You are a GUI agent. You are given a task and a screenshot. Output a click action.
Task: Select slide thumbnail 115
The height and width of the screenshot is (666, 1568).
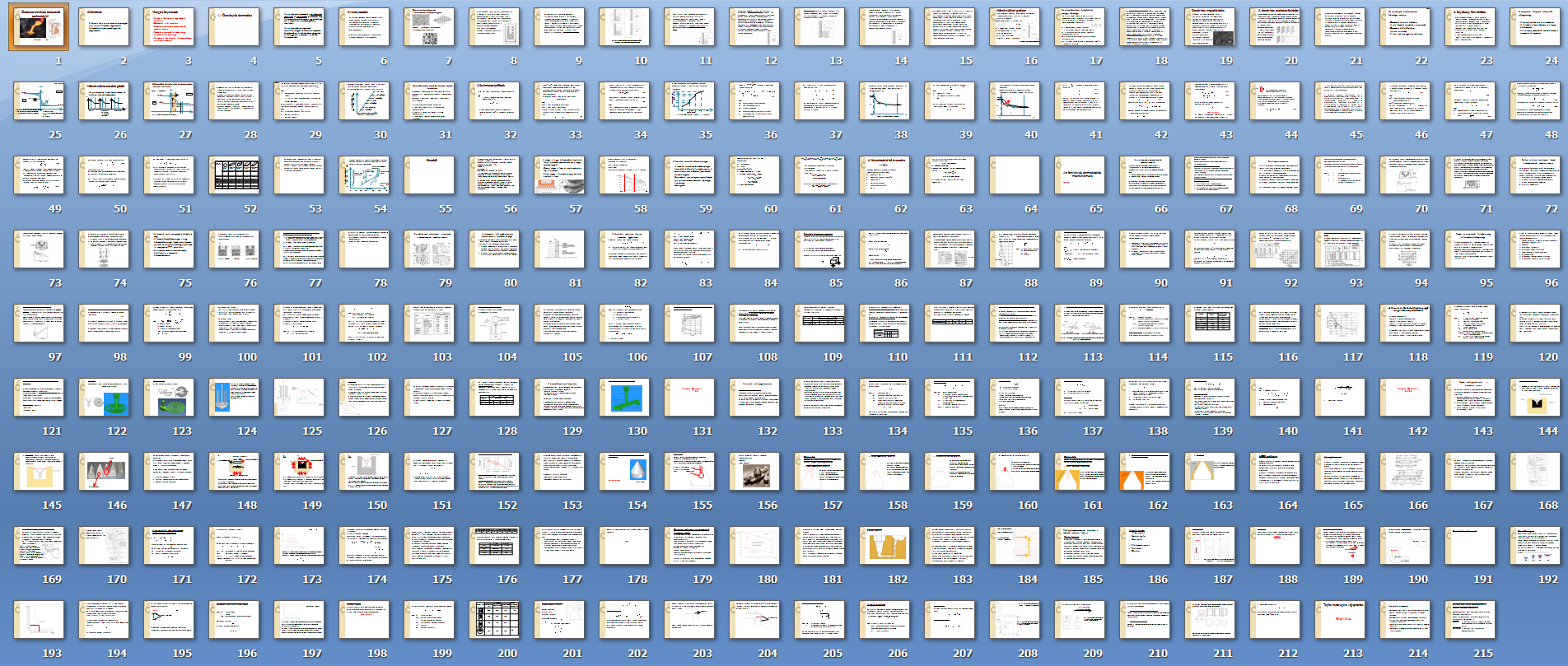[x=1210, y=324]
